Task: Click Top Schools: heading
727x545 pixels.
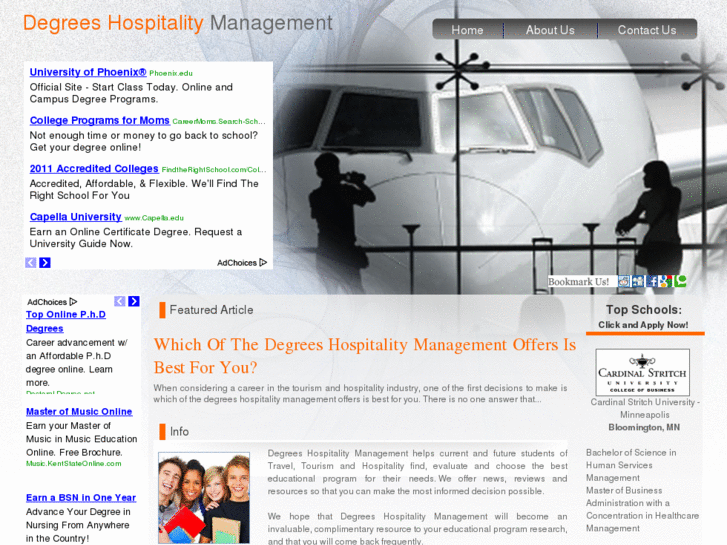Action: [644, 309]
